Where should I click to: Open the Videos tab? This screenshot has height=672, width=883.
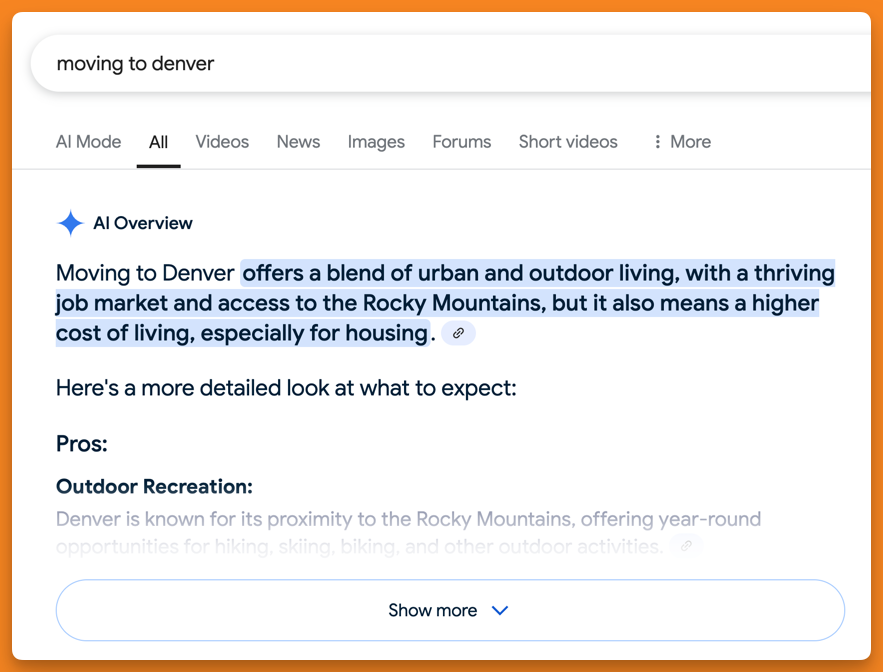point(222,142)
